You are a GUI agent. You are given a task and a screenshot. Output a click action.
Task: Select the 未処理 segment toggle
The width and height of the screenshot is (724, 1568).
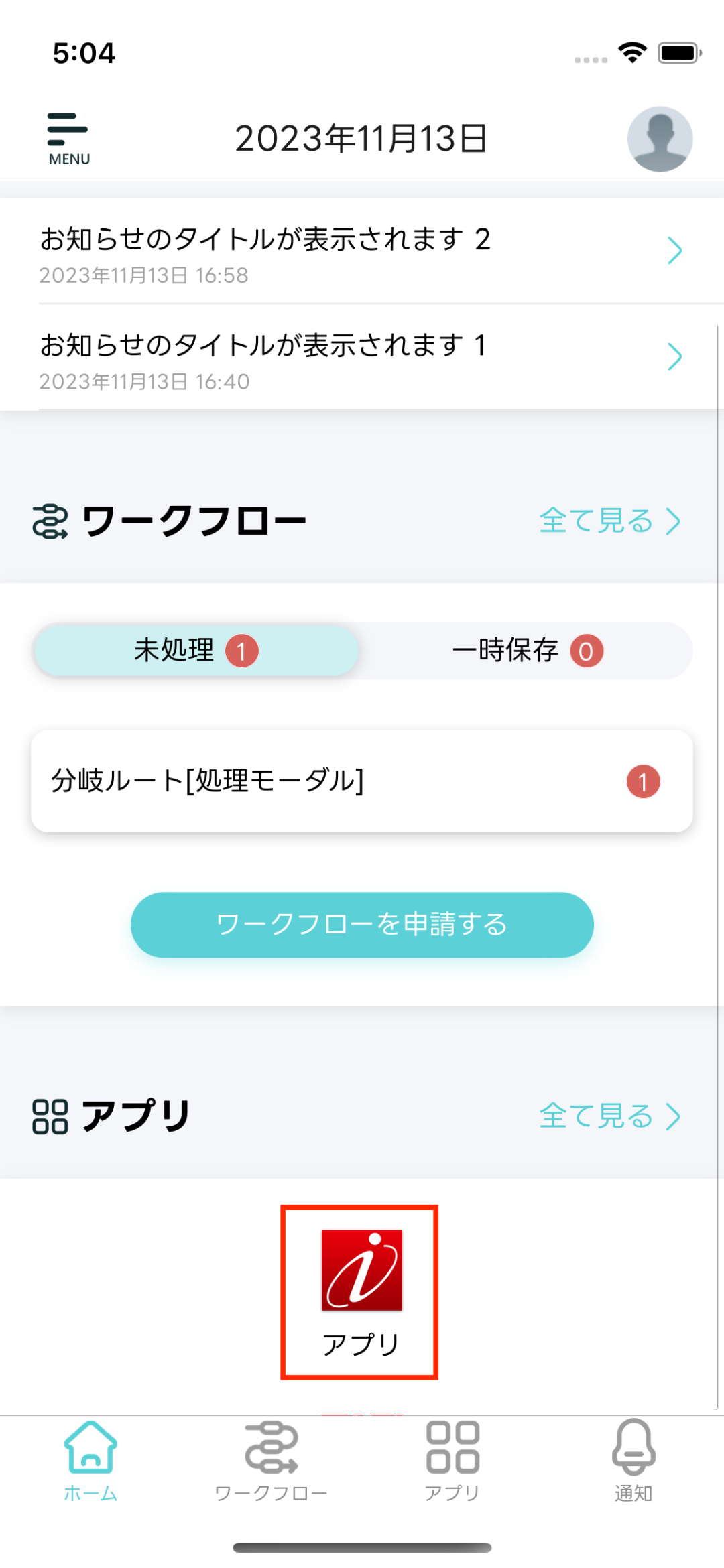coord(196,651)
